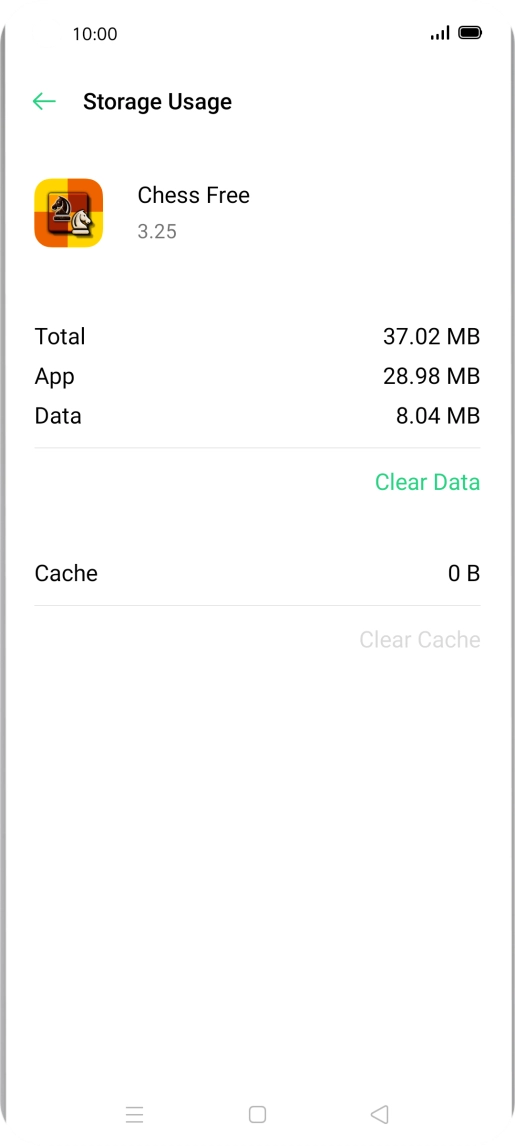Tap the 10:00 clock in status bar
The image size is (515, 1146).
(95, 34)
